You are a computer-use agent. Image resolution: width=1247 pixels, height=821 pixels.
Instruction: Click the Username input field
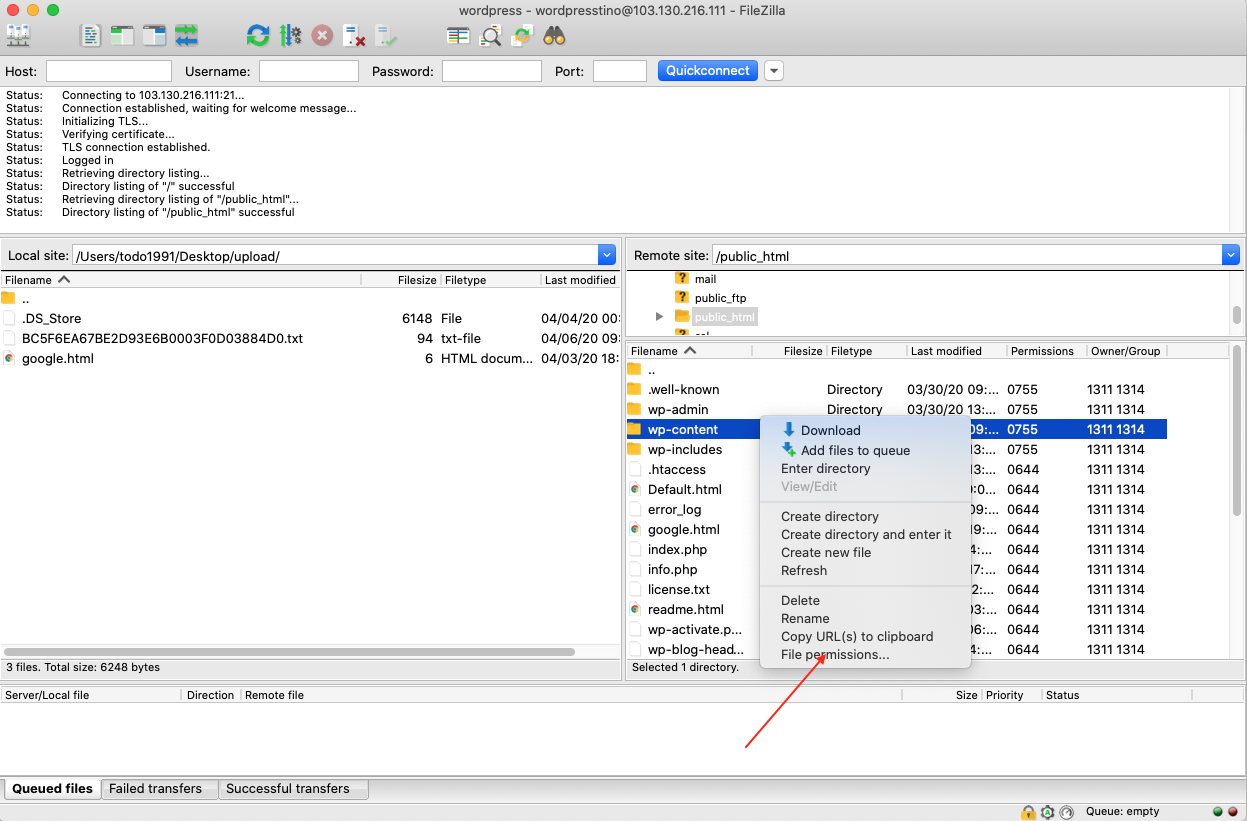coord(309,71)
